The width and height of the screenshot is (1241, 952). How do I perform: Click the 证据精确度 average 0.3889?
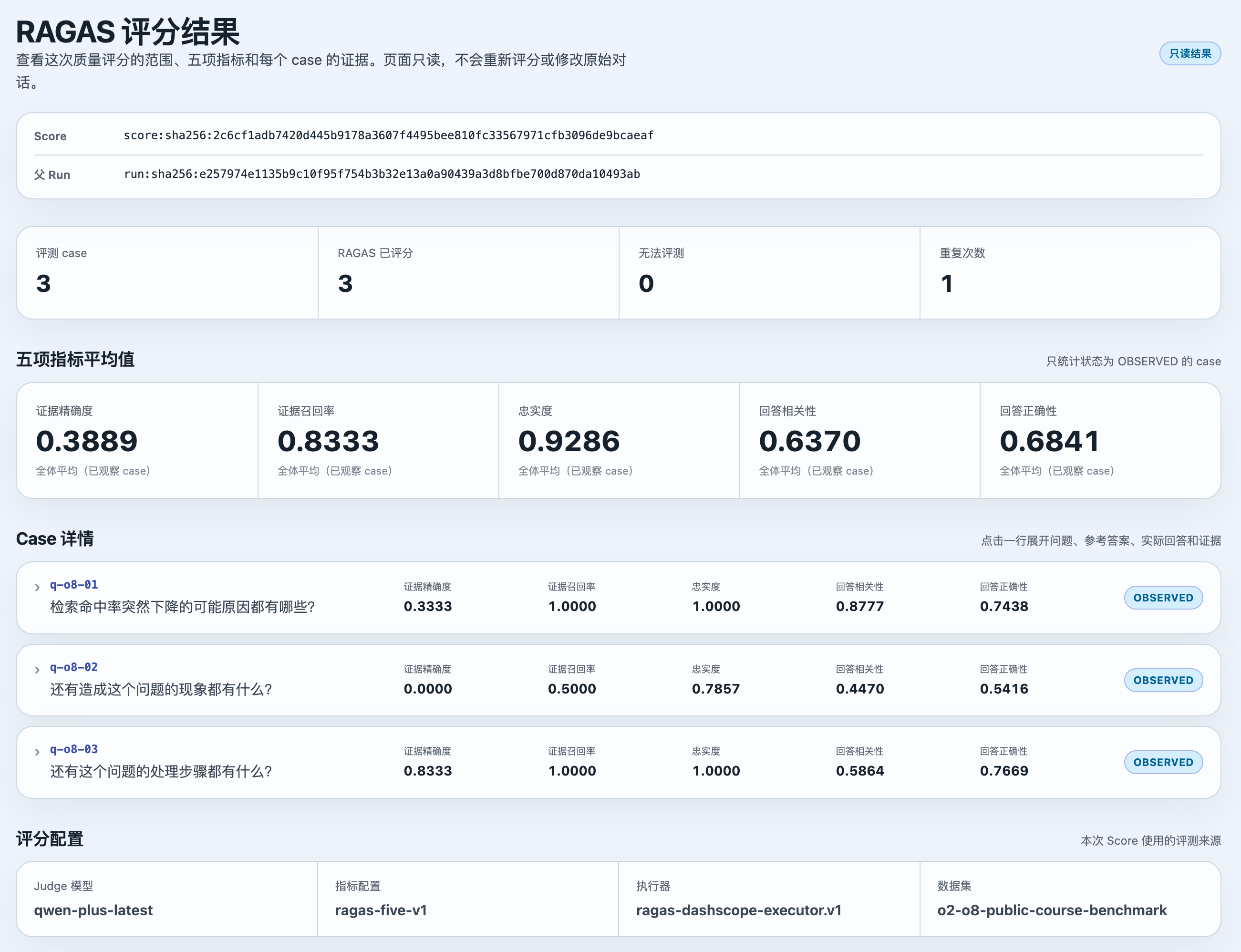87,441
